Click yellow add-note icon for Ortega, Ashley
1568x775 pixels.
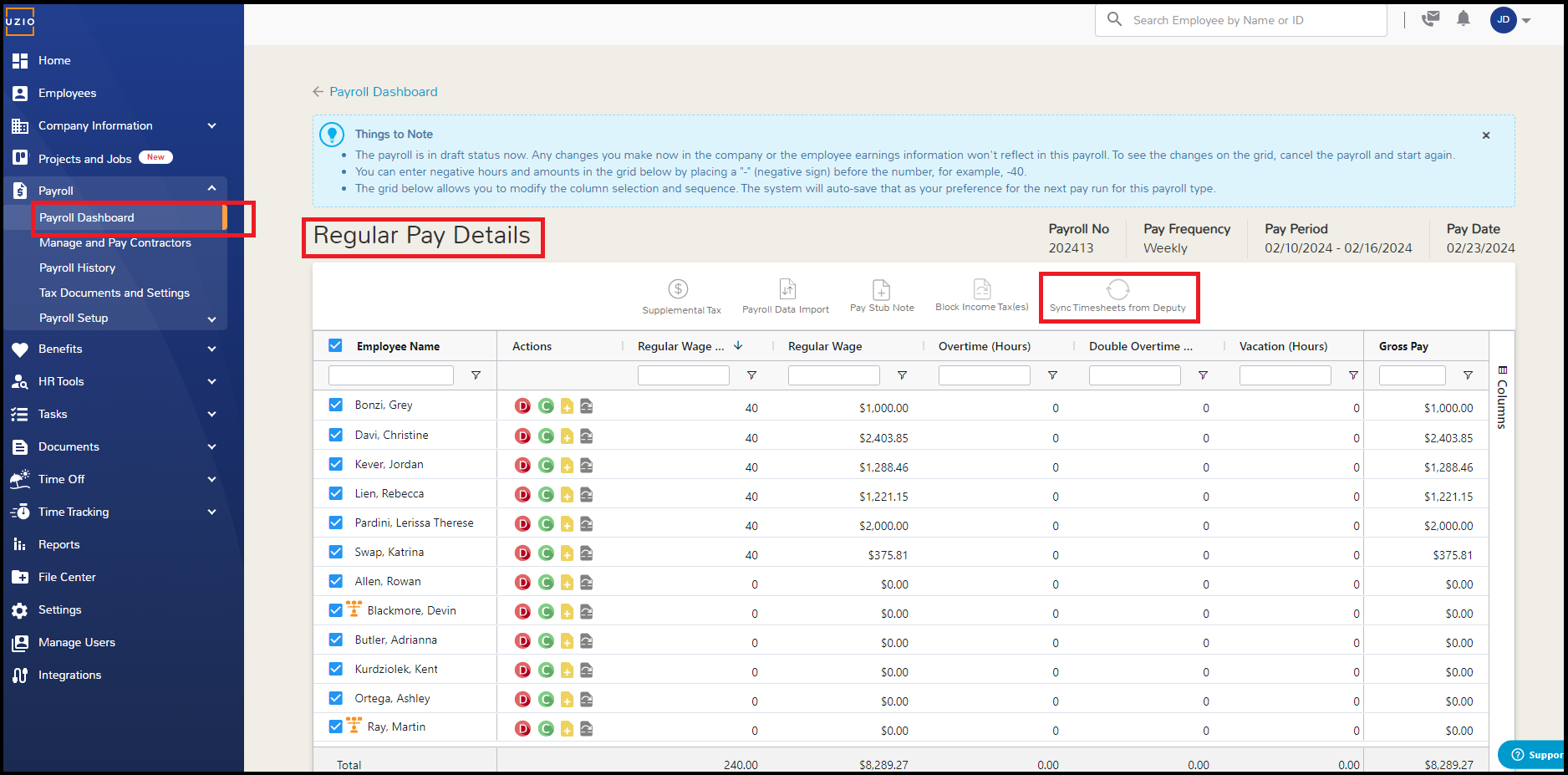pyautogui.click(x=567, y=700)
